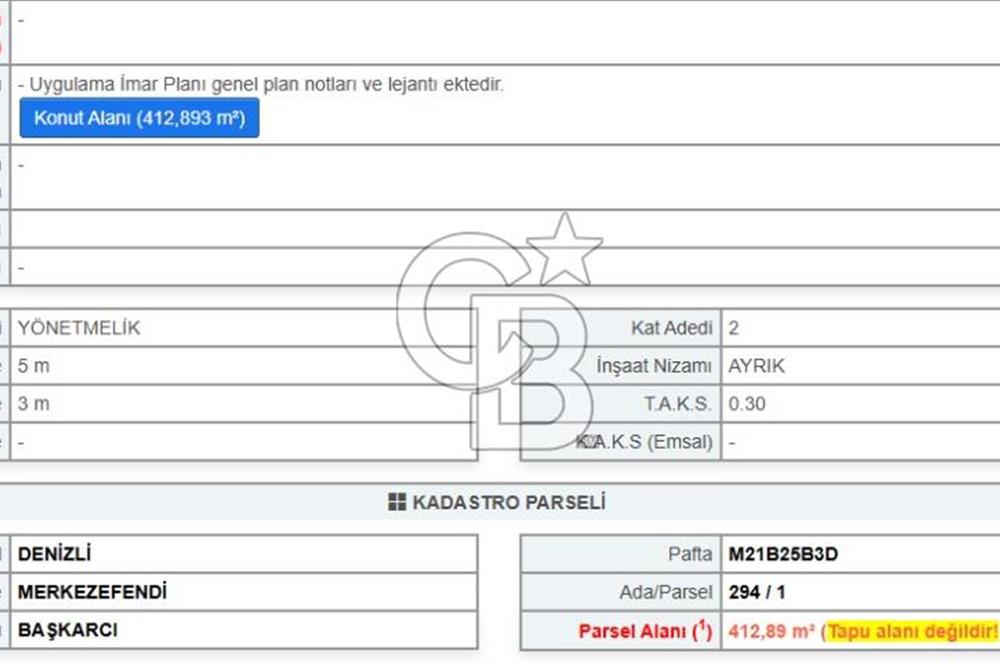
Task: Click the K.A.K.S (Emsal) label
Action: coord(645,442)
